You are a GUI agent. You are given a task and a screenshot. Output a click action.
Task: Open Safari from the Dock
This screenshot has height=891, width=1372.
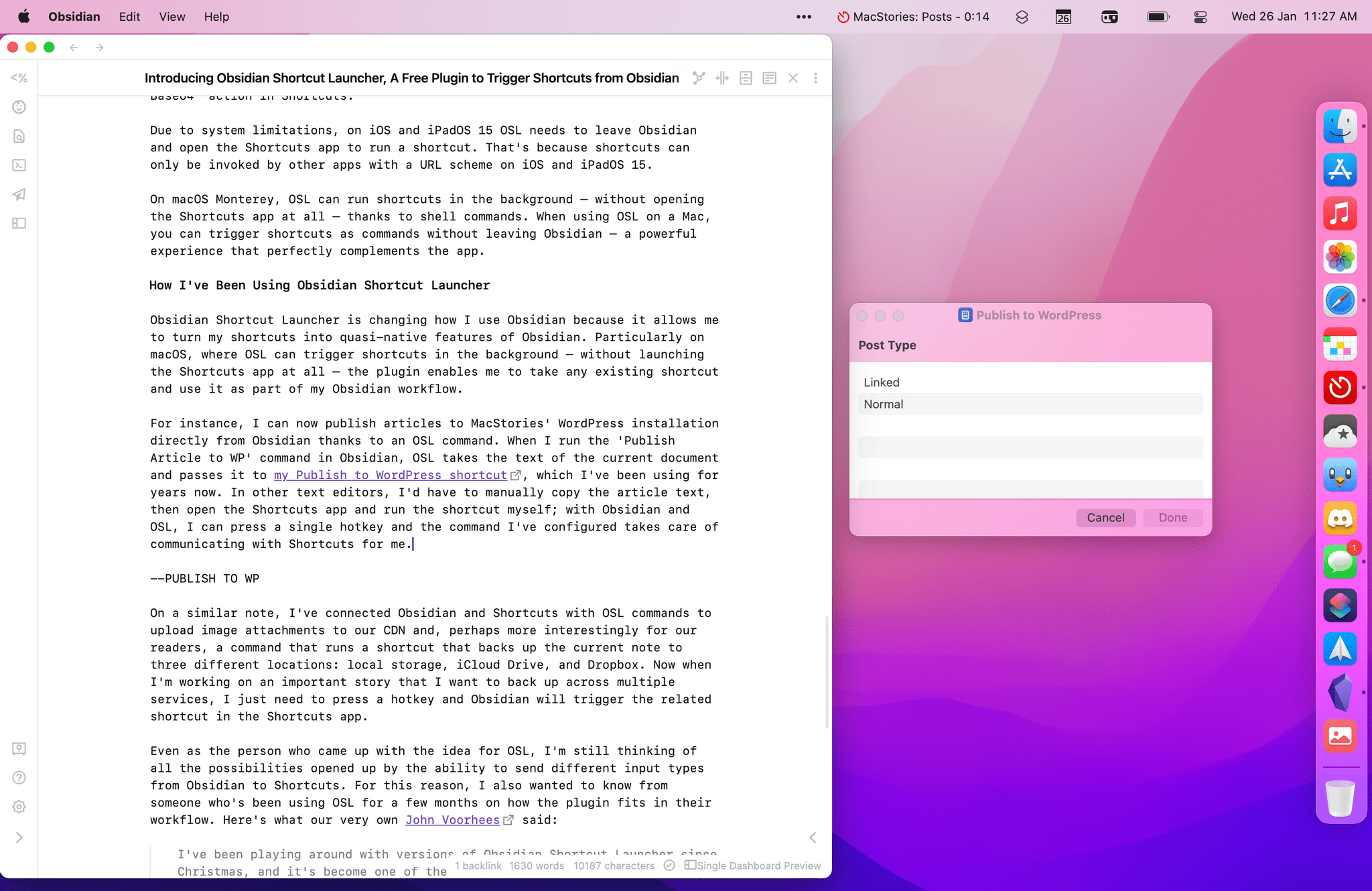point(1340,301)
